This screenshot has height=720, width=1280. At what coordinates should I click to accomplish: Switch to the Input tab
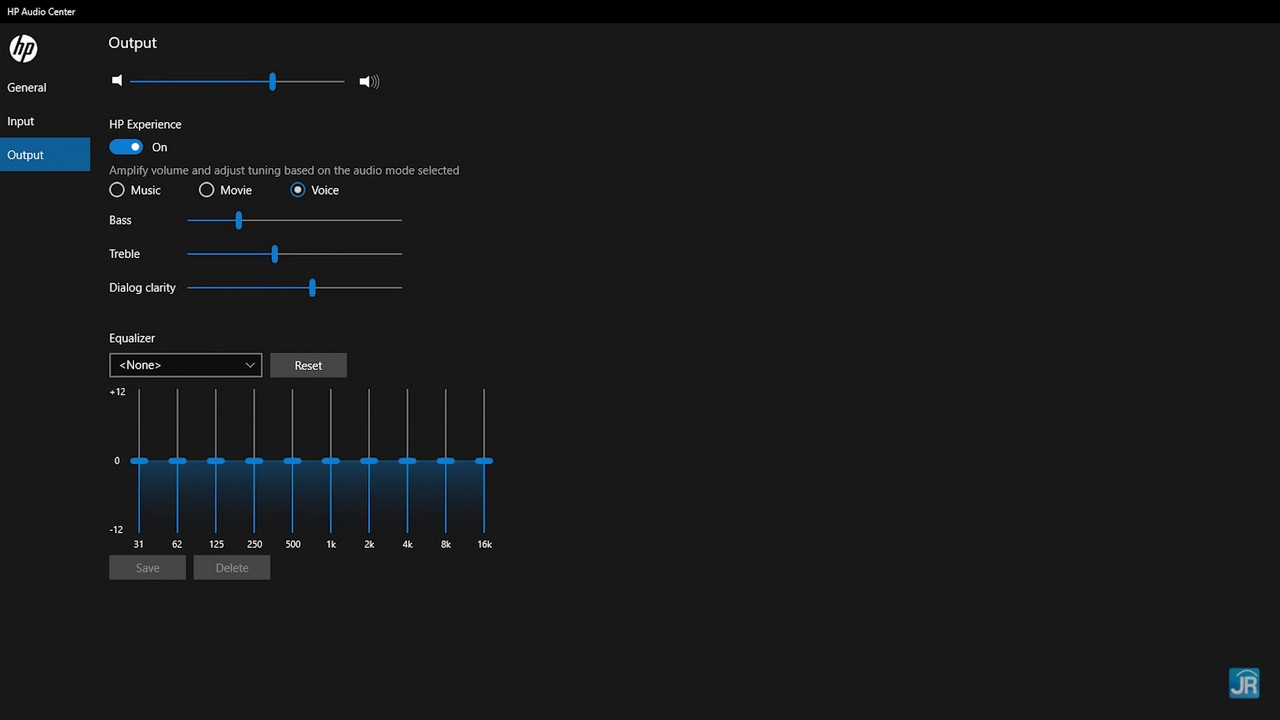pos(21,122)
